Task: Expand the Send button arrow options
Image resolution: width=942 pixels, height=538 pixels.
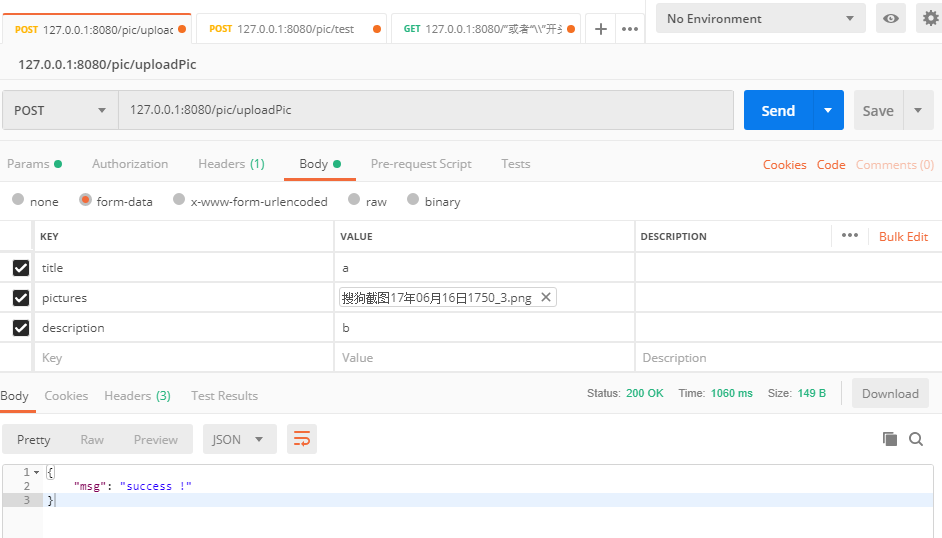Action: coord(828,110)
